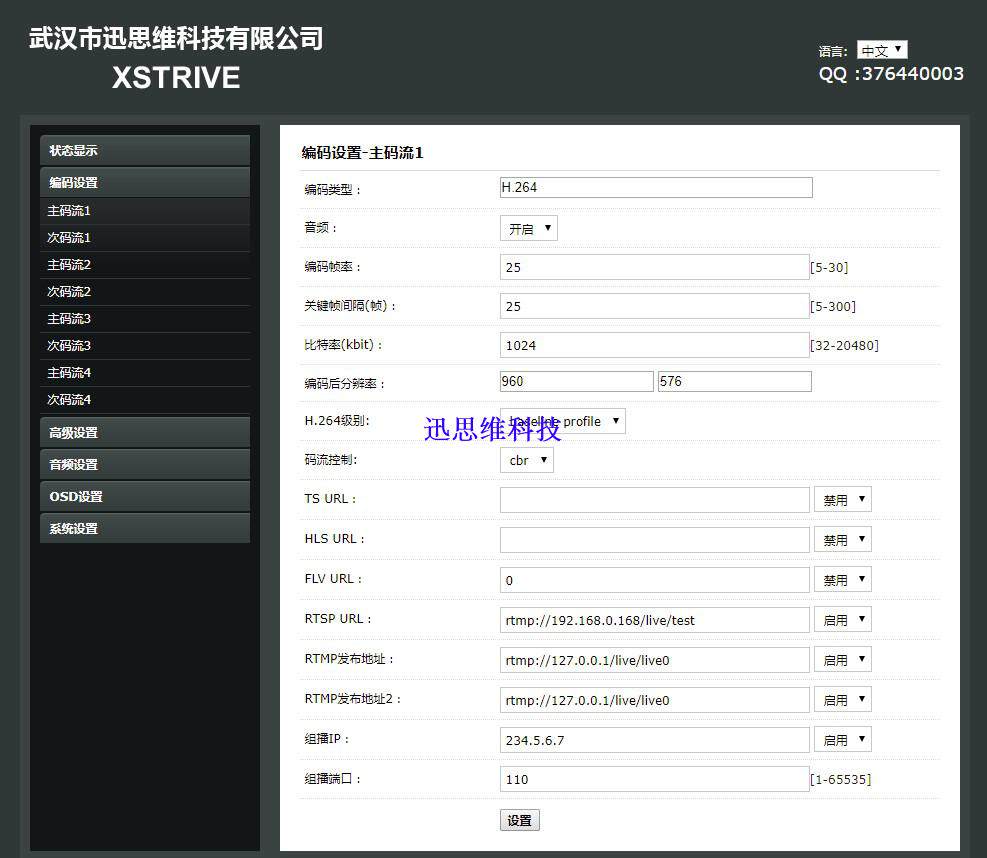
Task: Click the 比特率(kbit) input field
Action: (655, 345)
